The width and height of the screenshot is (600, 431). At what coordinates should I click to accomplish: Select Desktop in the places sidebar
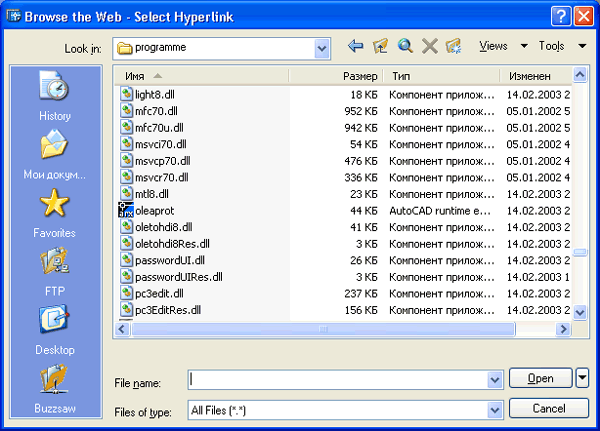[55, 330]
